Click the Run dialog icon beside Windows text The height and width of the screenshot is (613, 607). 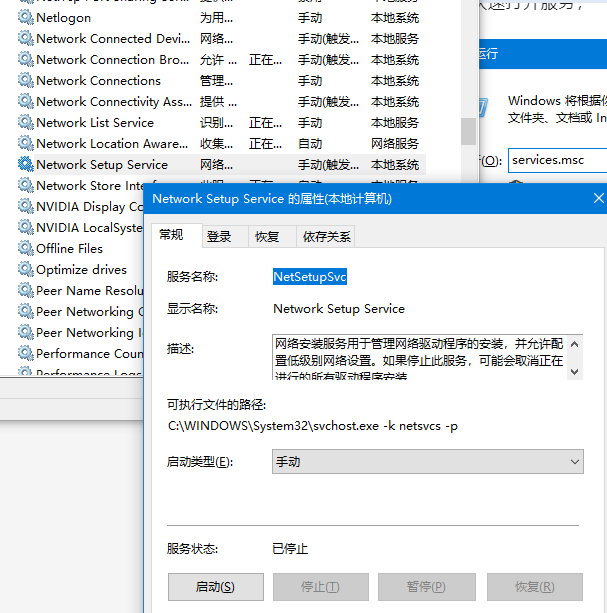[x=483, y=108]
